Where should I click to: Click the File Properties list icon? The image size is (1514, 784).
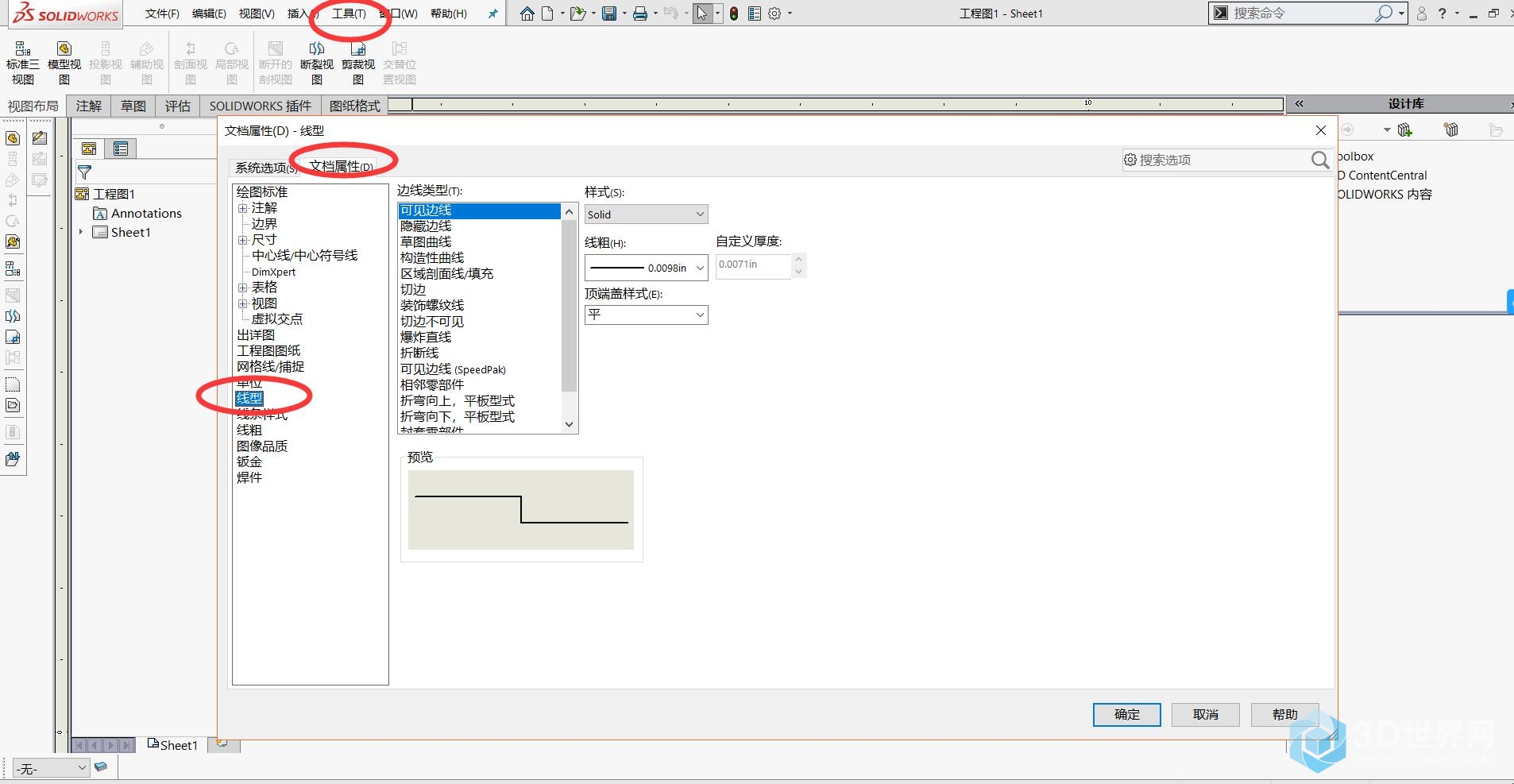[755, 14]
